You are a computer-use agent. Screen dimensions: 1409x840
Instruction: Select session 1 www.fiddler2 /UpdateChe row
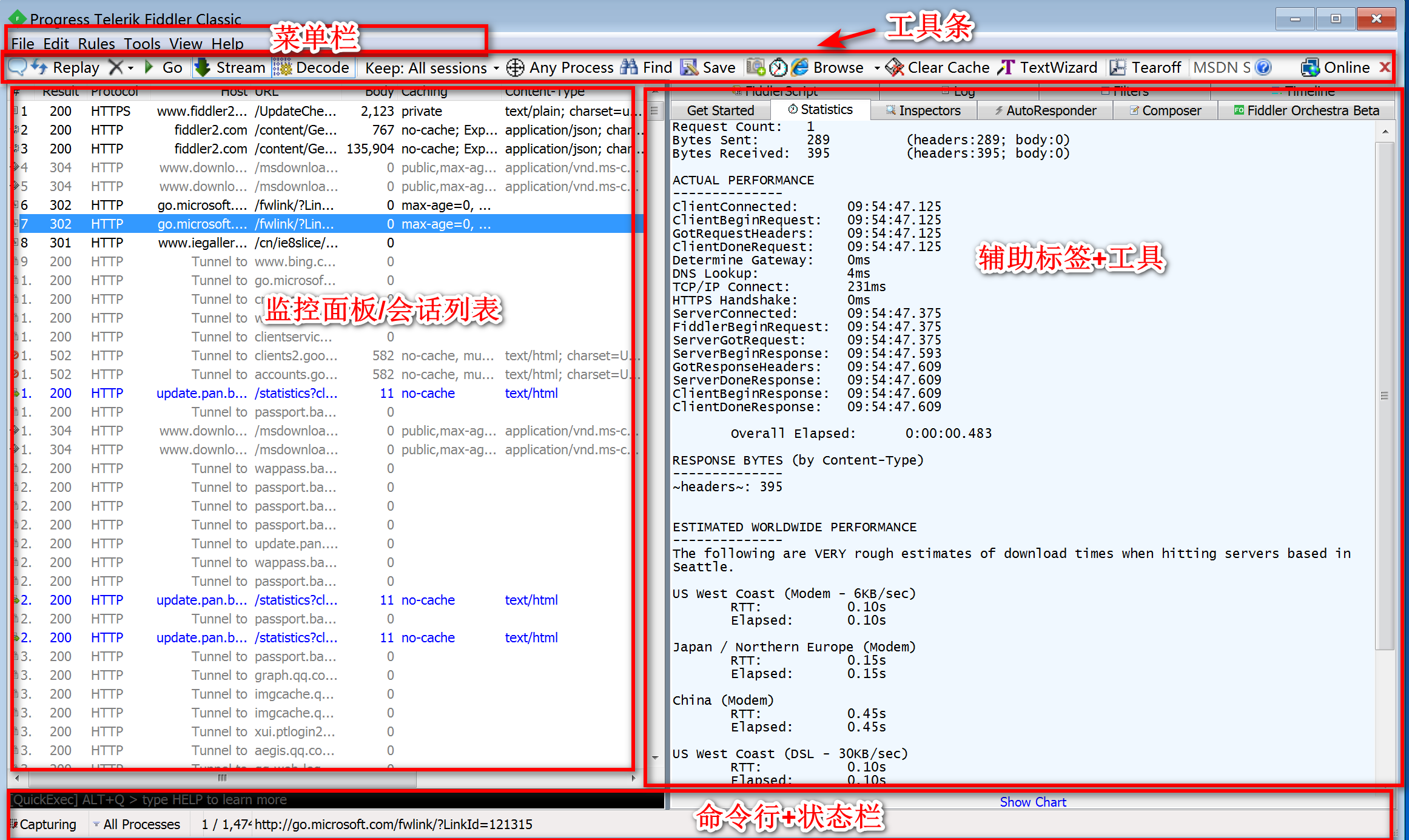(x=328, y=112)
